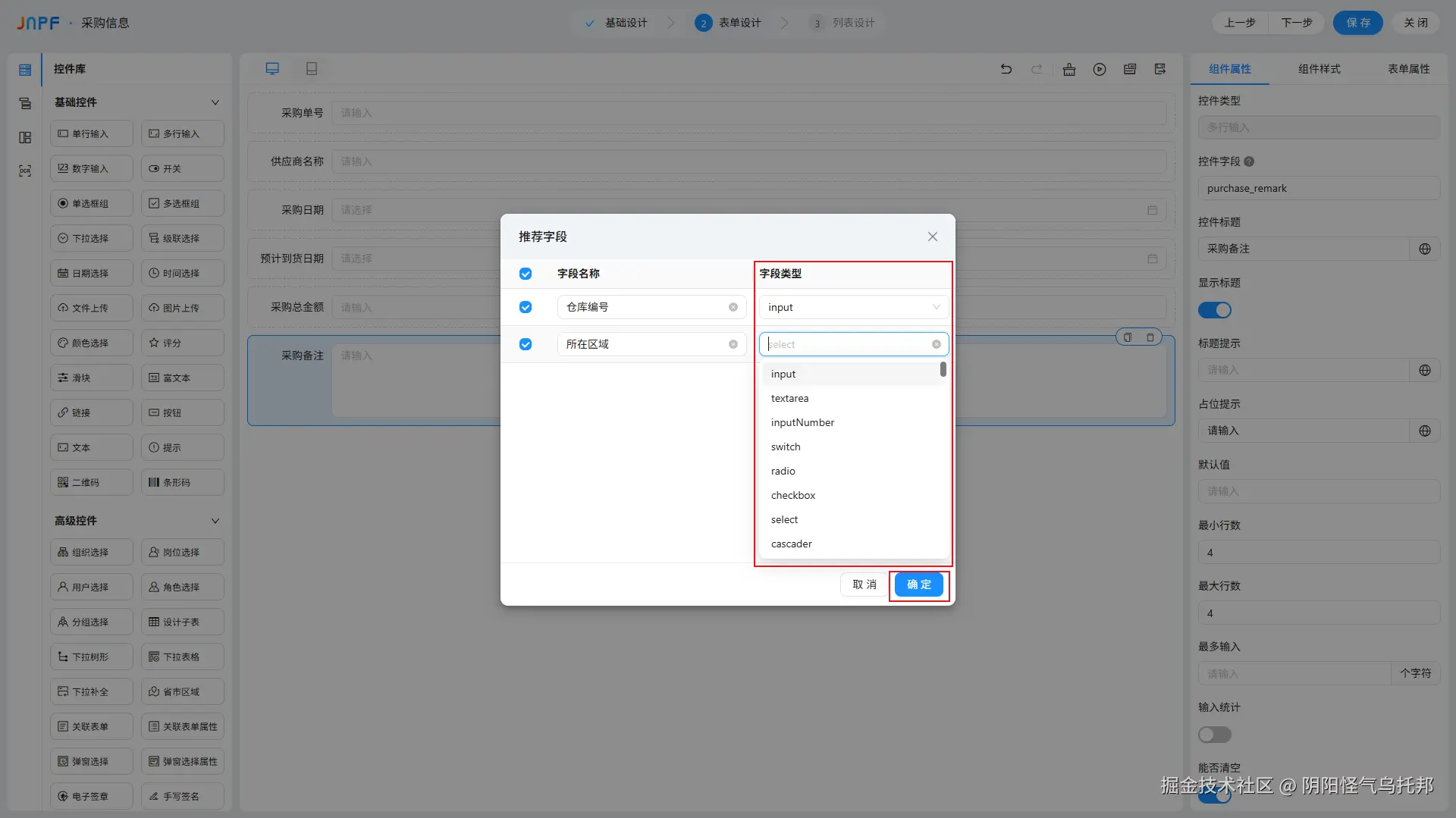Open the 仓库编号 field type dropdown
The height and width of the screenshot is (818, 1456).
pyautogui.click(x=854, y=307)
